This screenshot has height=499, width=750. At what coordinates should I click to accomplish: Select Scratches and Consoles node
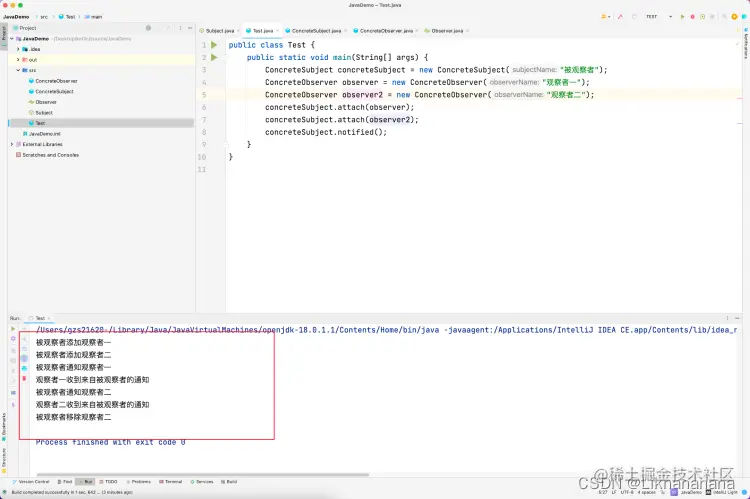click(x=50, y=155)
